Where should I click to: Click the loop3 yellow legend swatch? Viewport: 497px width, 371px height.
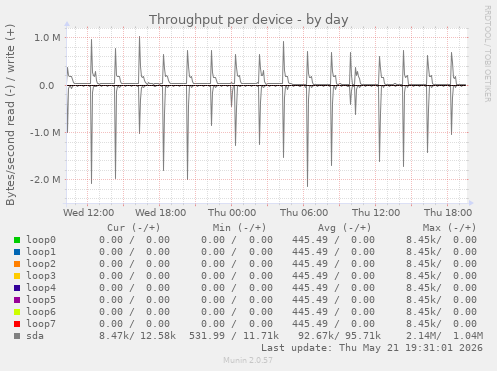coord(17,276)
